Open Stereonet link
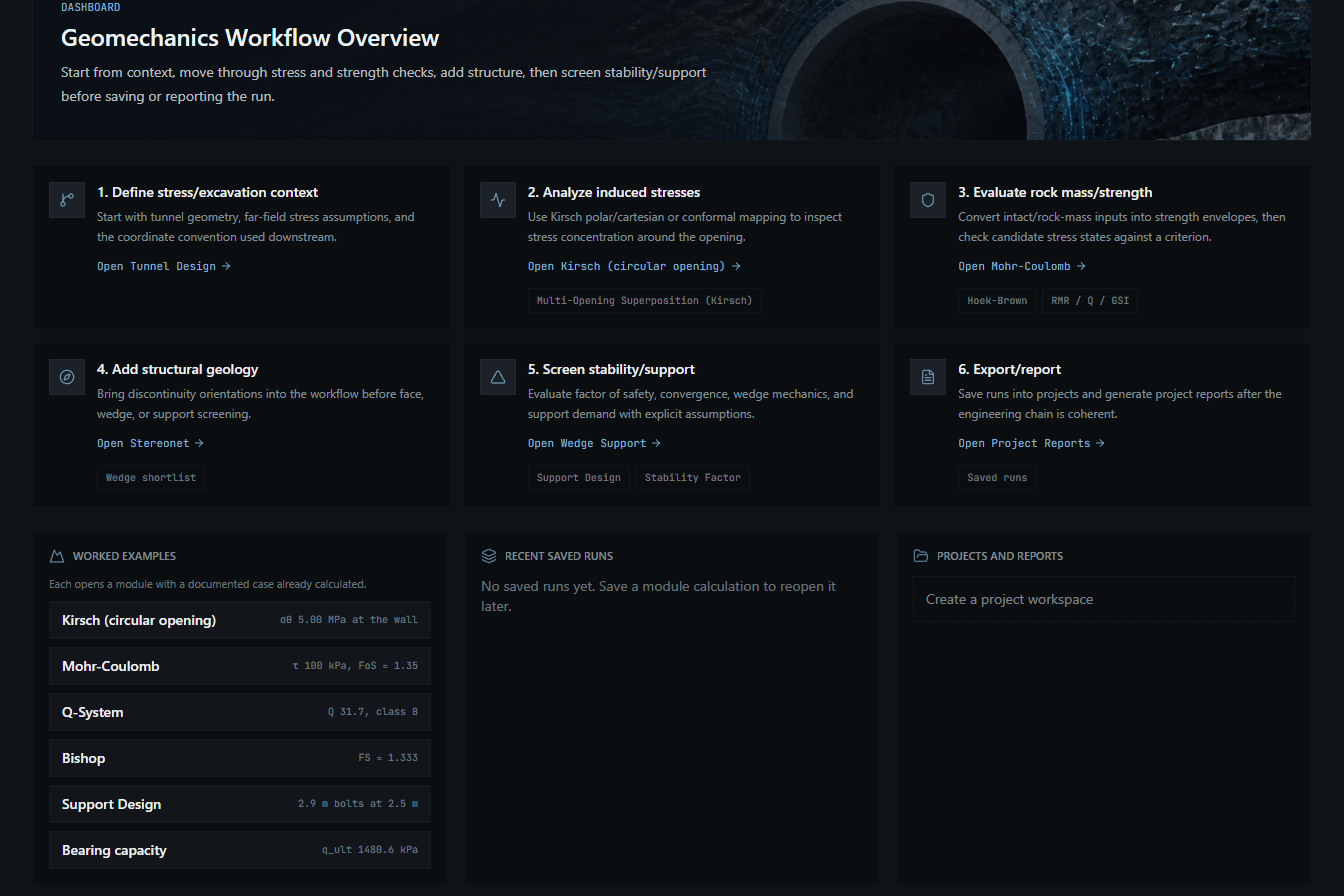The height and width of the screenshot is (896, 1344). pos(150,443)
